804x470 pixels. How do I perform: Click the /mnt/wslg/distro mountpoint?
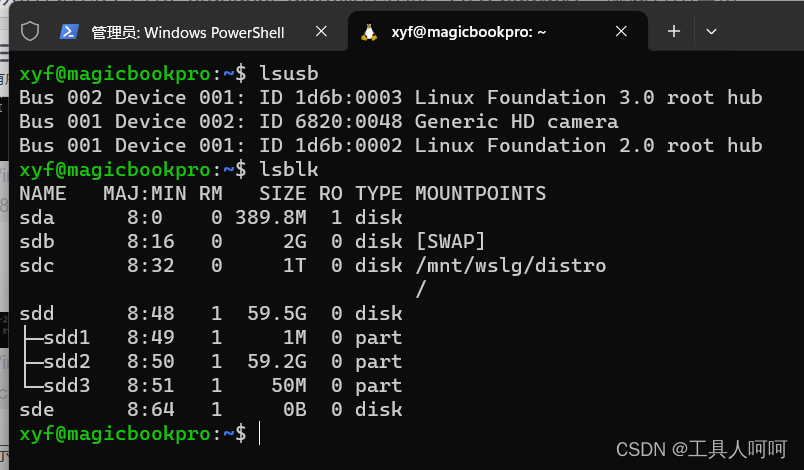(511, 265)
